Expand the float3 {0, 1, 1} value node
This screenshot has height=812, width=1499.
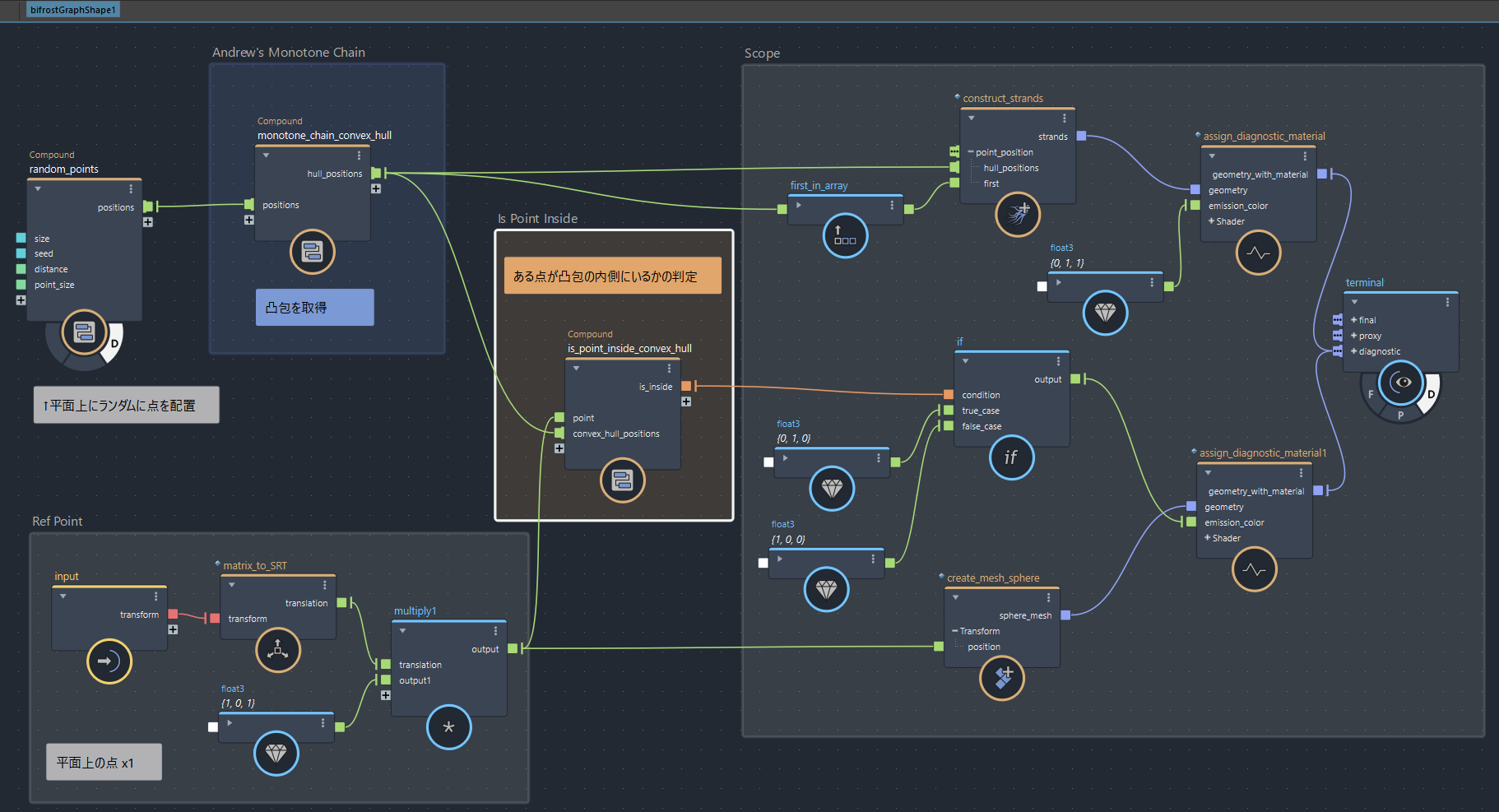click(x=1059, y=283)
